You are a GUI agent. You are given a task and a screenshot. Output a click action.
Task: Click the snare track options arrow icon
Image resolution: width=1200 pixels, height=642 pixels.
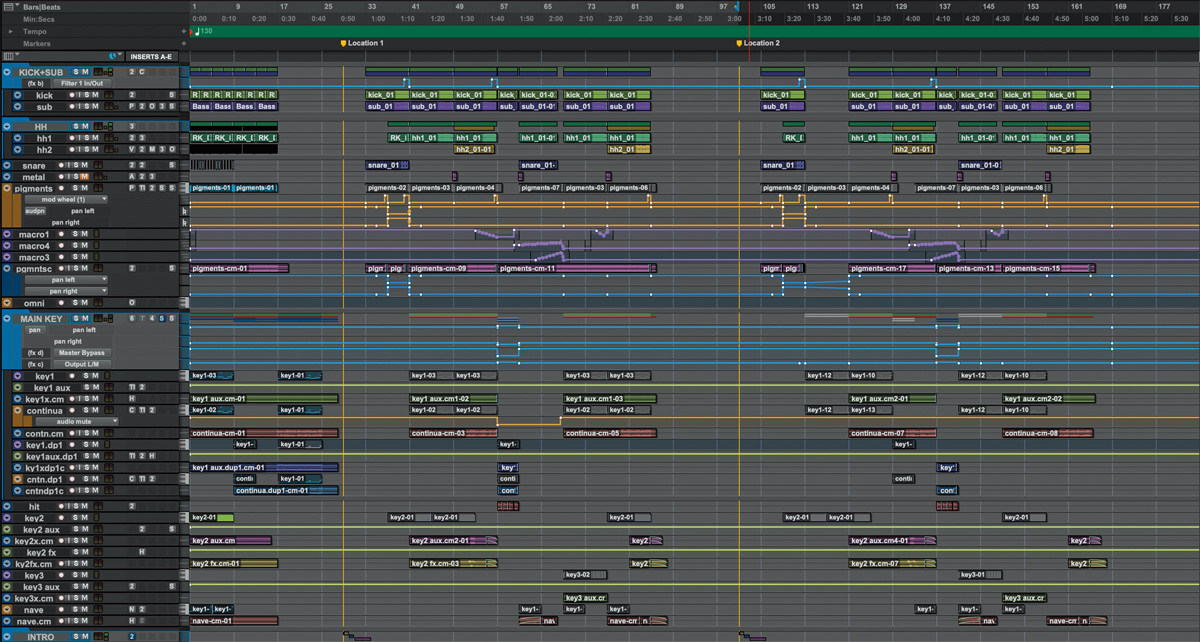click(7, 166)
